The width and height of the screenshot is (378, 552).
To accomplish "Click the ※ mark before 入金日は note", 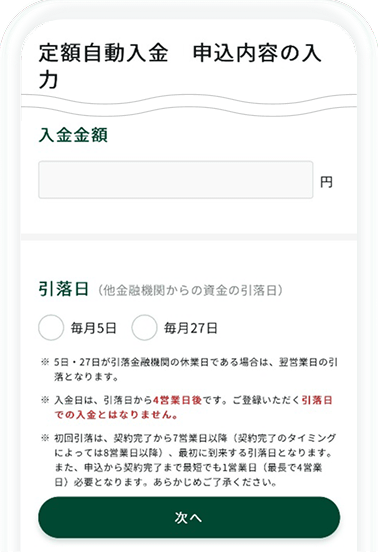I will [x=45, y=400].
